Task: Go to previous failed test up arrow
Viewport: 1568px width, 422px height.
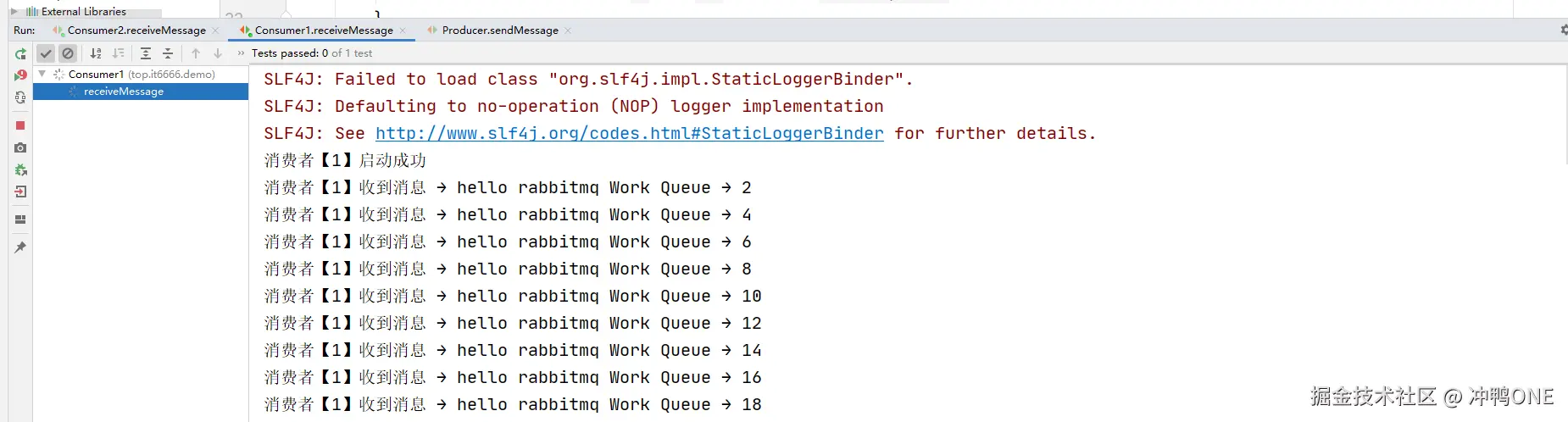Action: (x=196, y=53)
